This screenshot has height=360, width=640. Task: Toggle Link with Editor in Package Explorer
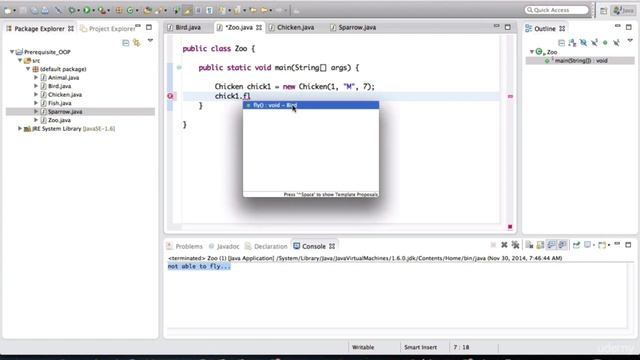[136, 43]
